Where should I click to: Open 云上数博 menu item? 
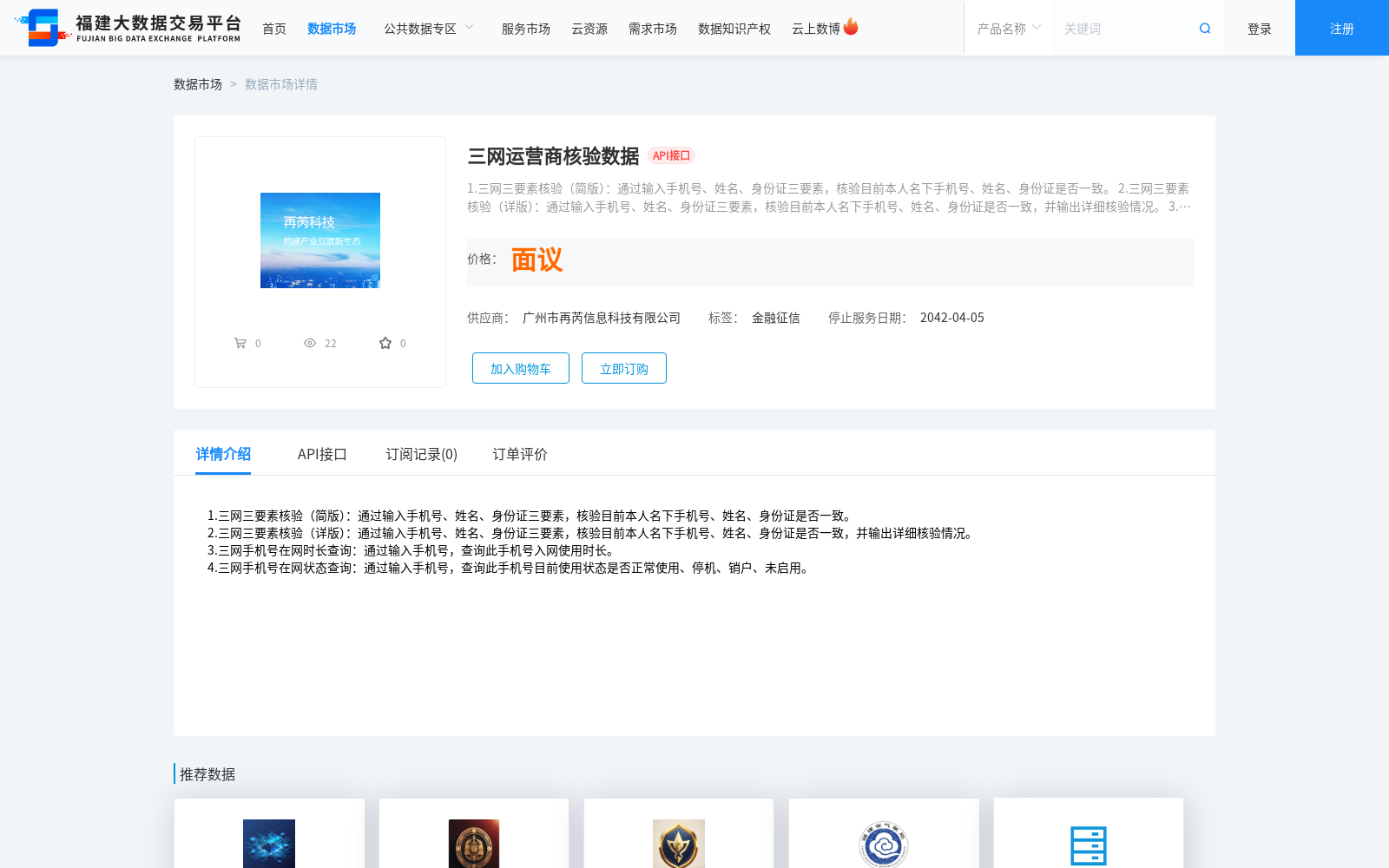pos(816,29)
